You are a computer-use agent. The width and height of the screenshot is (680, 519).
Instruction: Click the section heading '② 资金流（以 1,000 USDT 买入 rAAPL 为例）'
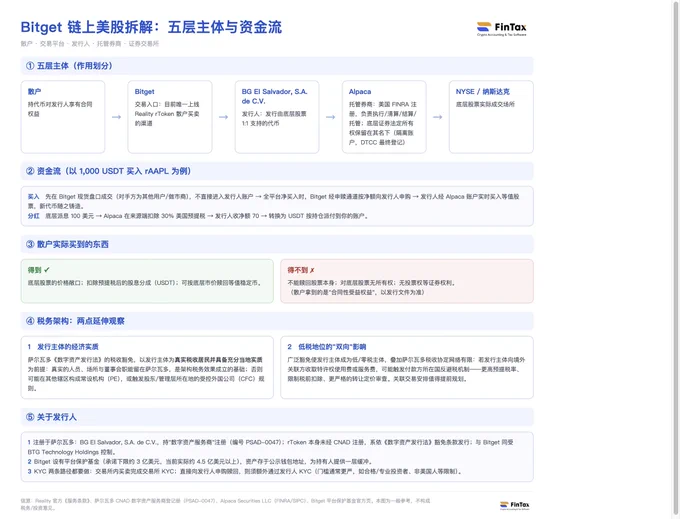pyautogui.click(x=108, y=171)
